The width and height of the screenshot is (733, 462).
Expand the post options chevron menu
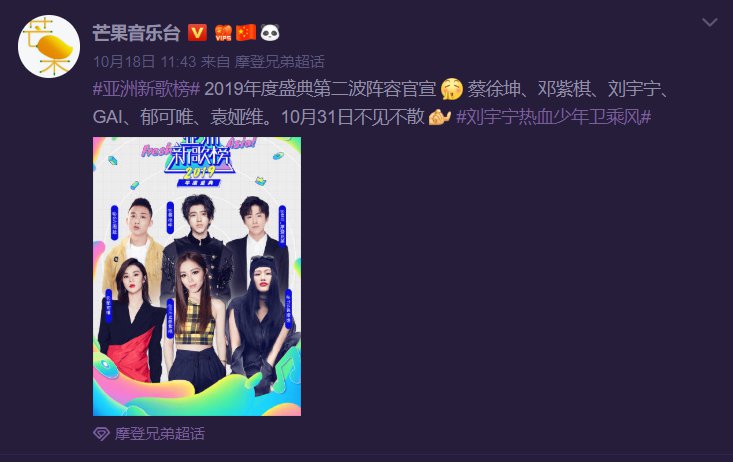710,22
